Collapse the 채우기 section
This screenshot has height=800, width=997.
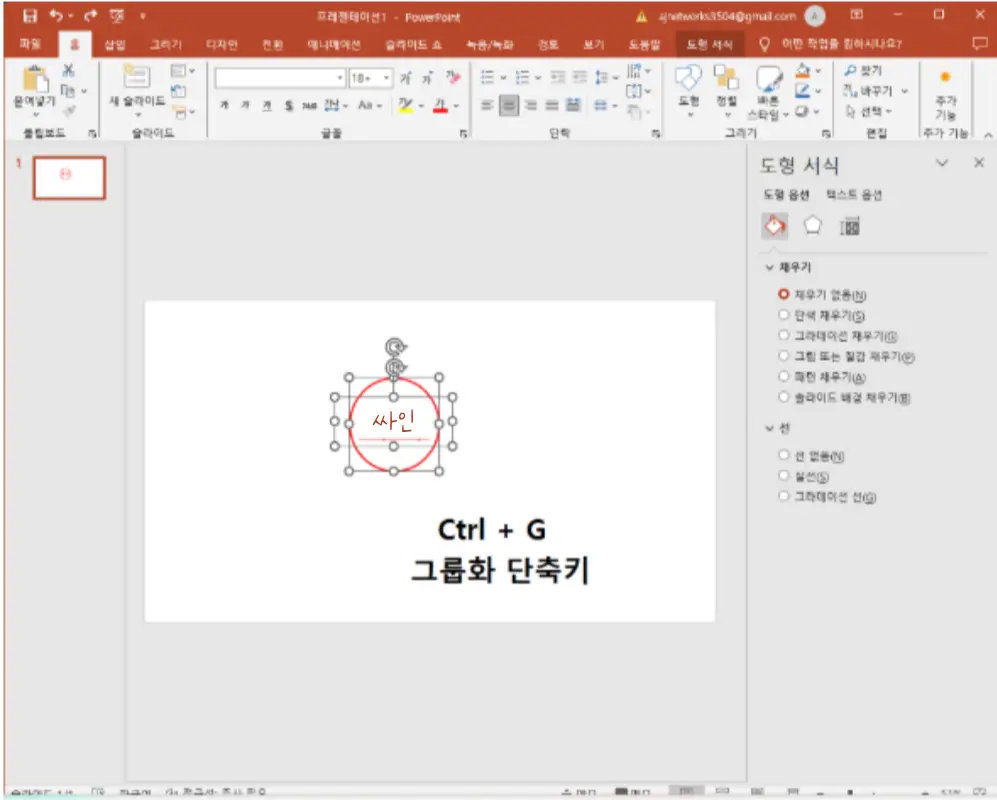click(x=769, y=268)
